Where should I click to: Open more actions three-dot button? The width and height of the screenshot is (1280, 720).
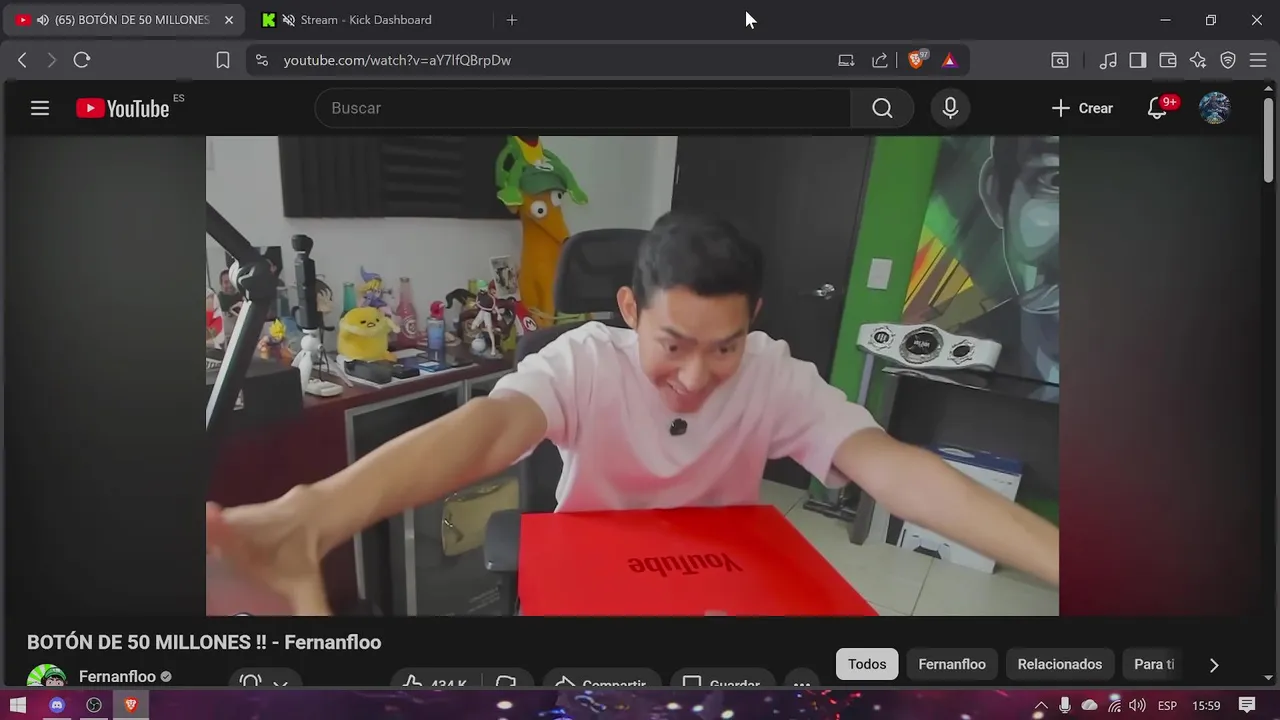tap(801, 679)
